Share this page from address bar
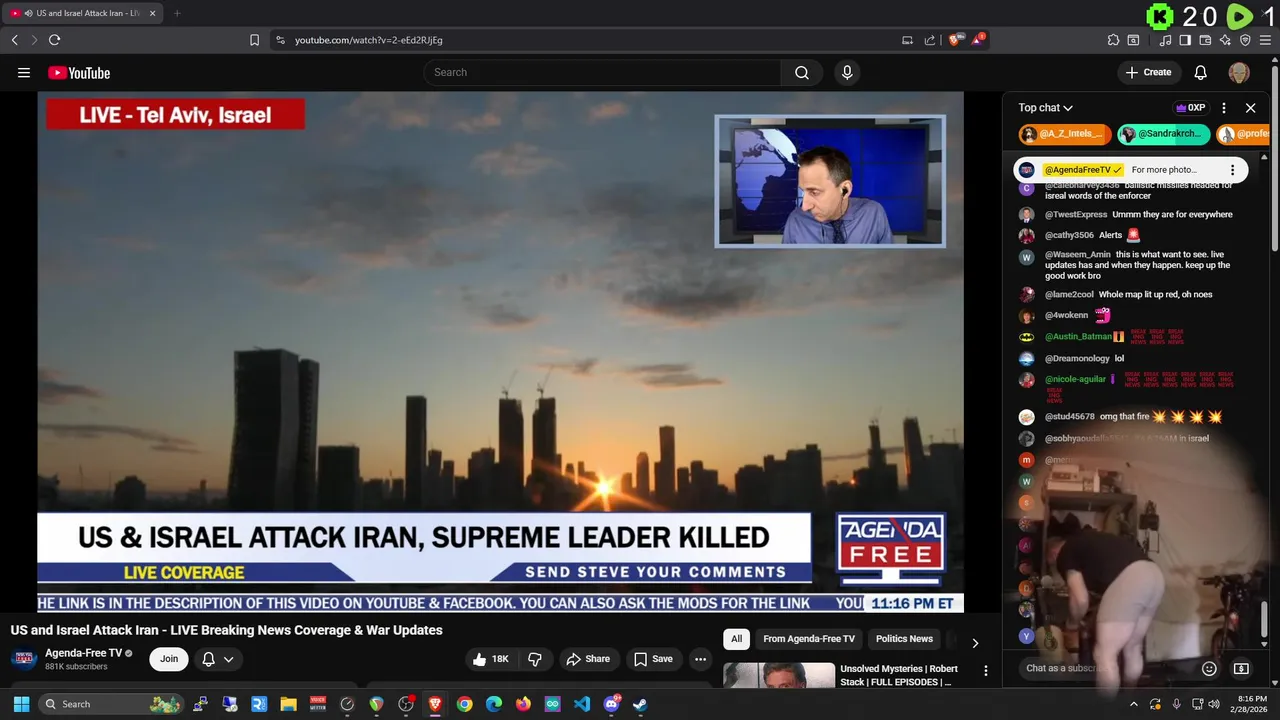1280x720 pixels. (930, 40)
